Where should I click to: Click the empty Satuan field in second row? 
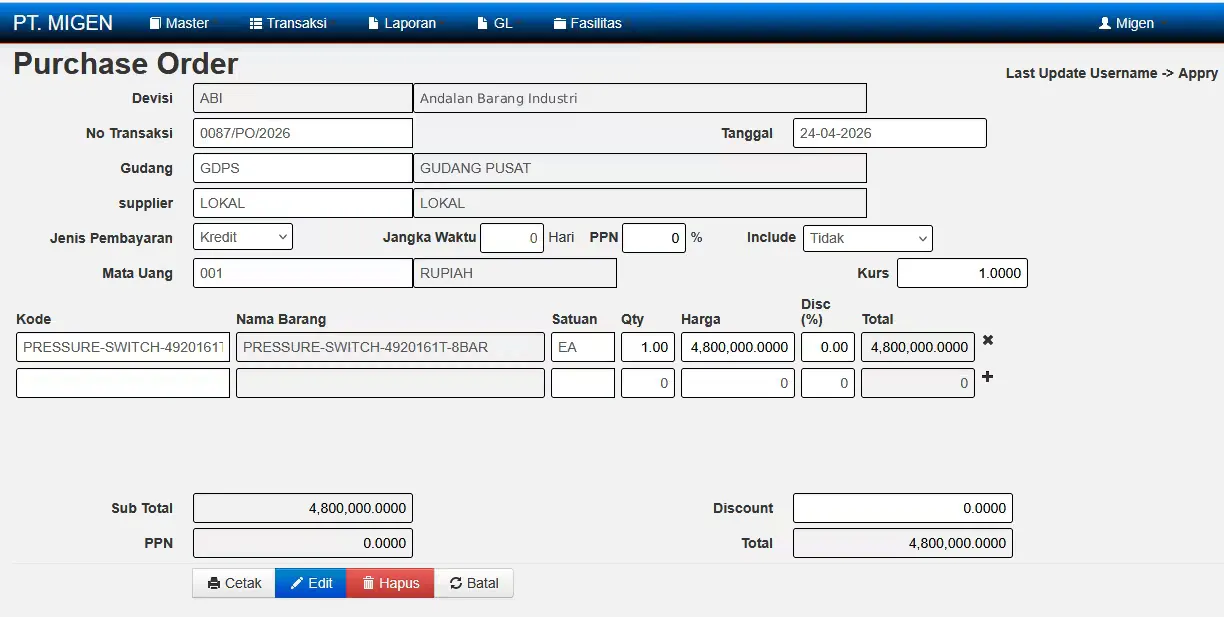click(x=583, y=383)
